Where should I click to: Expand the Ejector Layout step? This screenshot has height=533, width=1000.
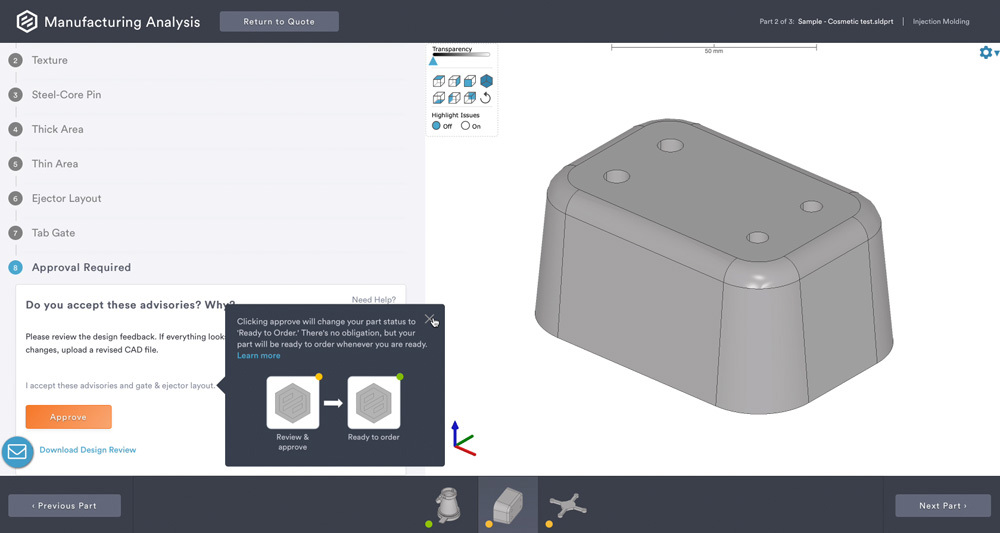point(66,198)
